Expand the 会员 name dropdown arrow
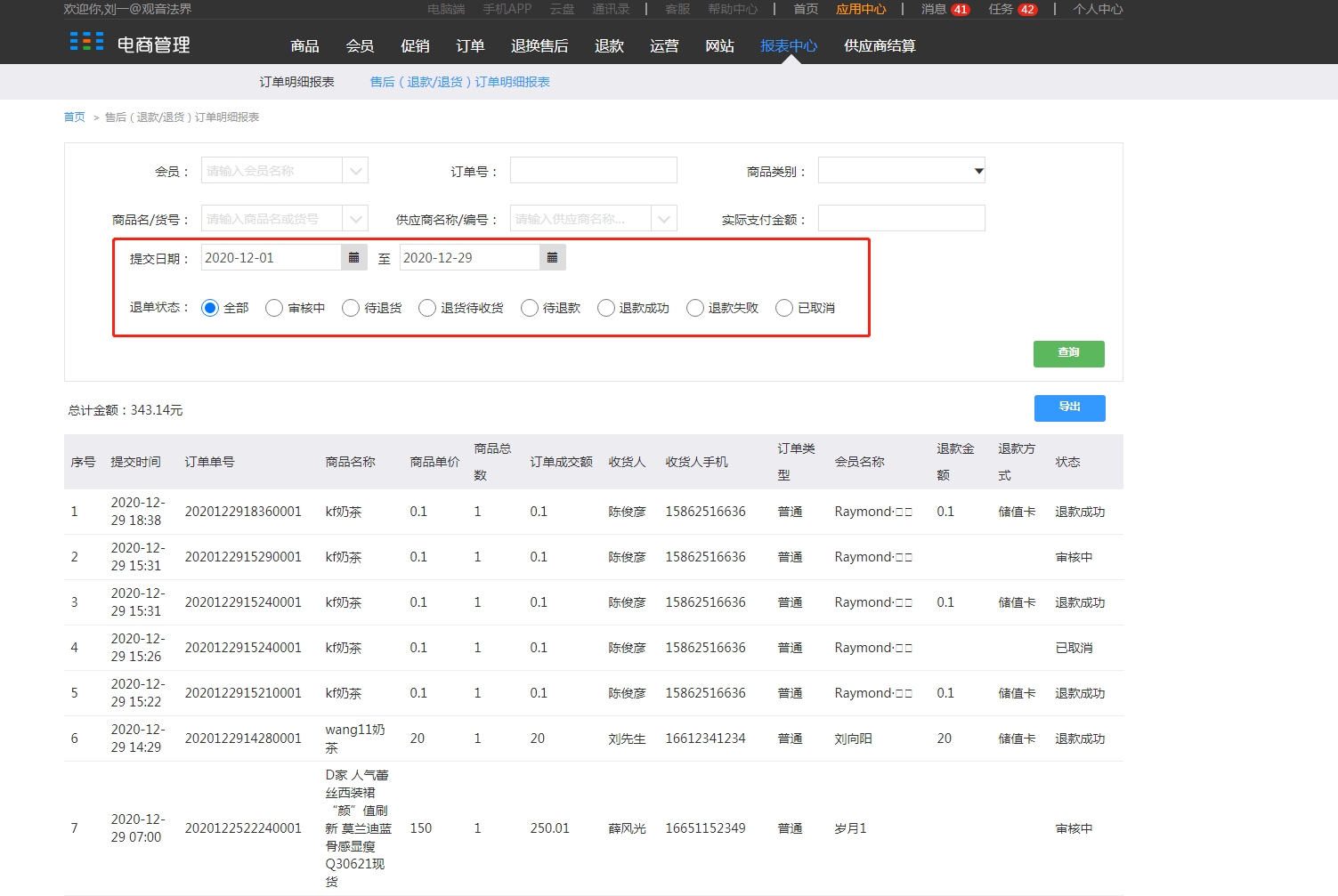The image size is (1338, 896). tap(355, 170)
